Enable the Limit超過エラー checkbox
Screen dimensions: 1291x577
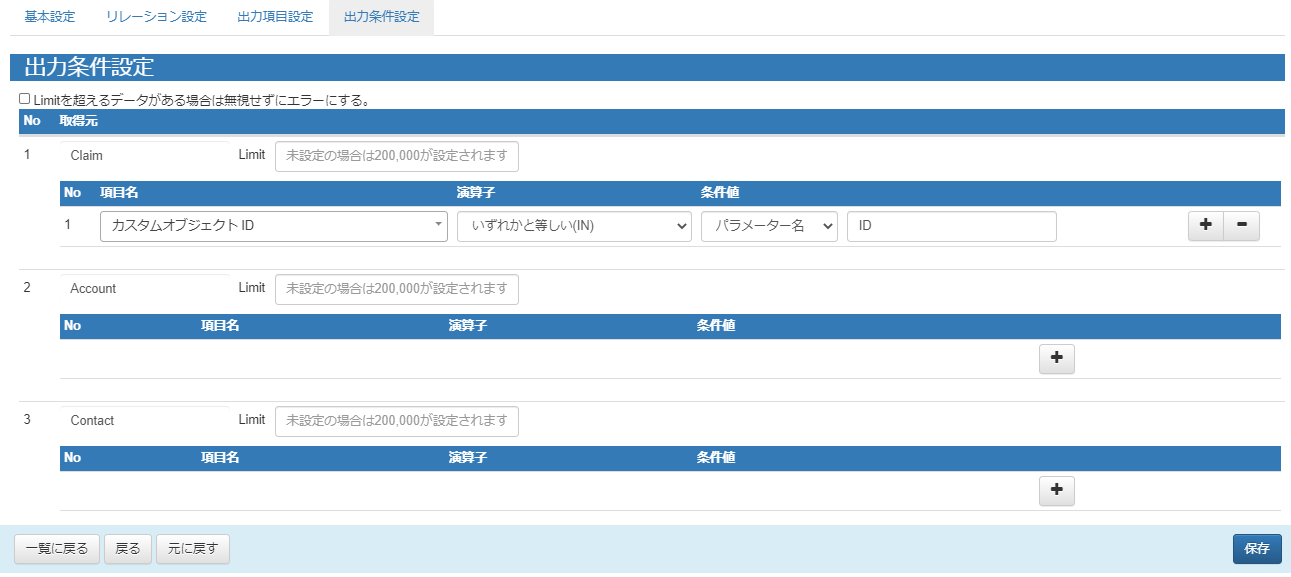point(25,99)
